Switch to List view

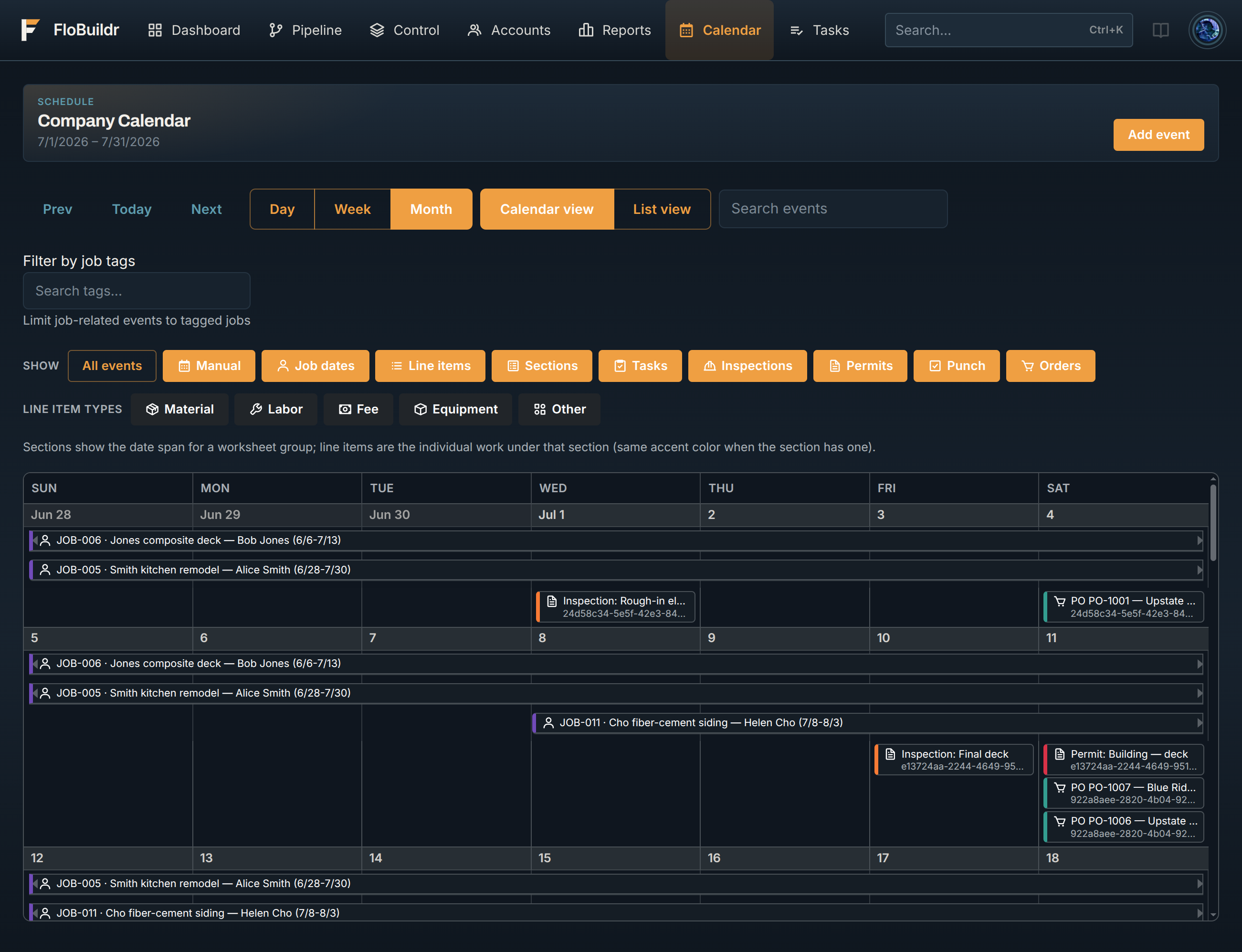(662, 209)
